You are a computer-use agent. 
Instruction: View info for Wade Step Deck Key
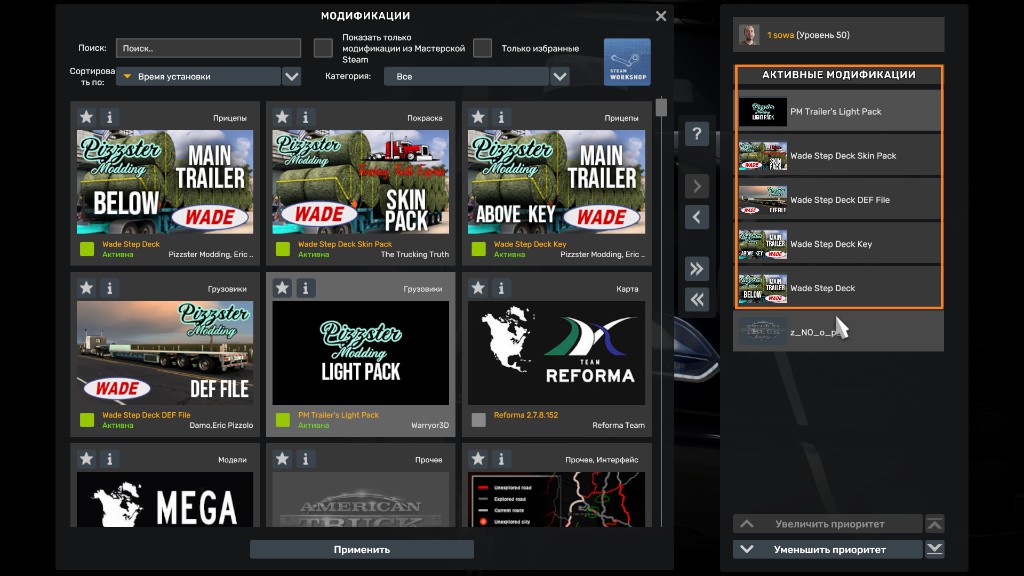(x=502, y=118)
